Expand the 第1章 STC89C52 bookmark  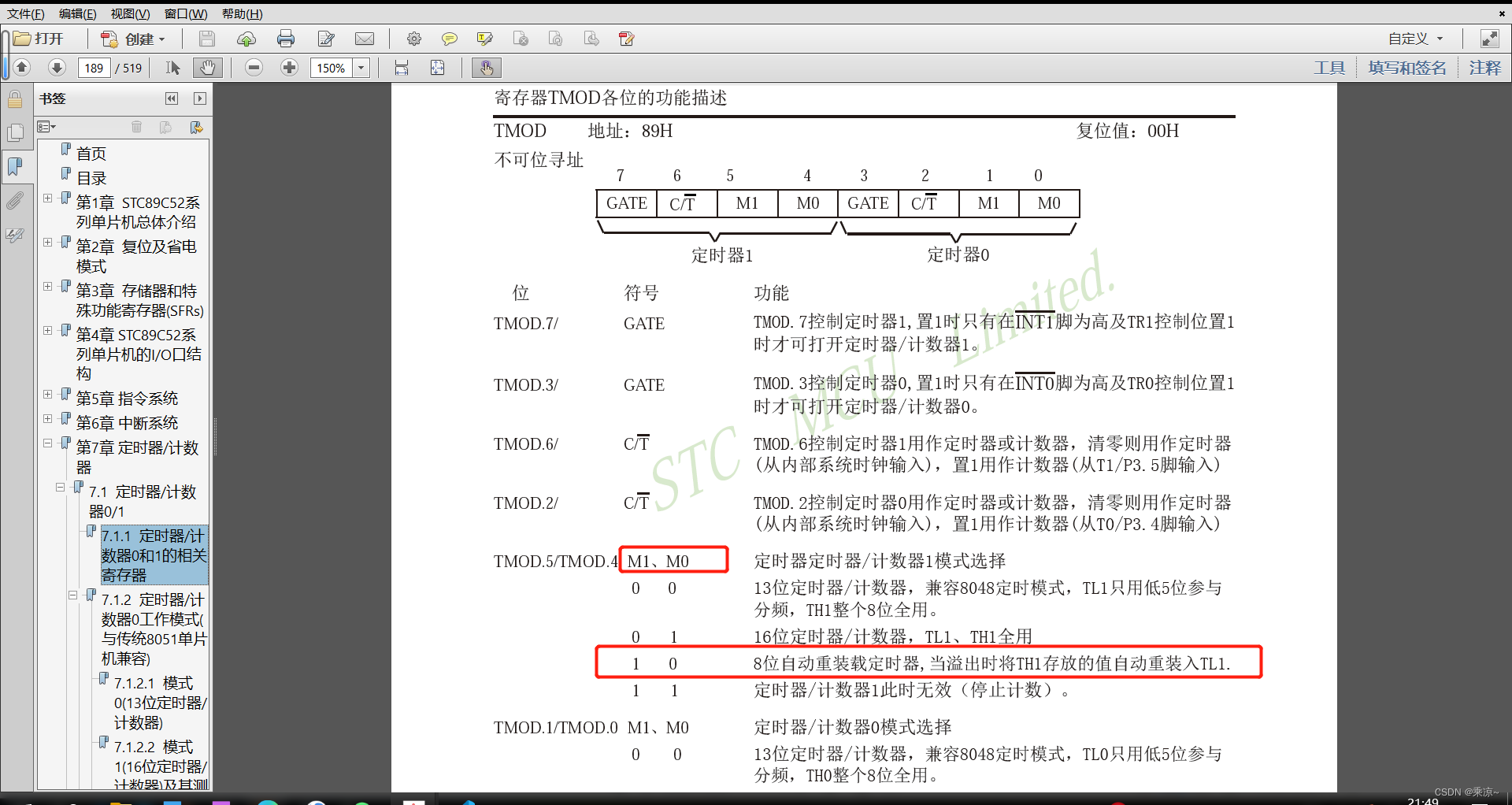coord(47,198)
